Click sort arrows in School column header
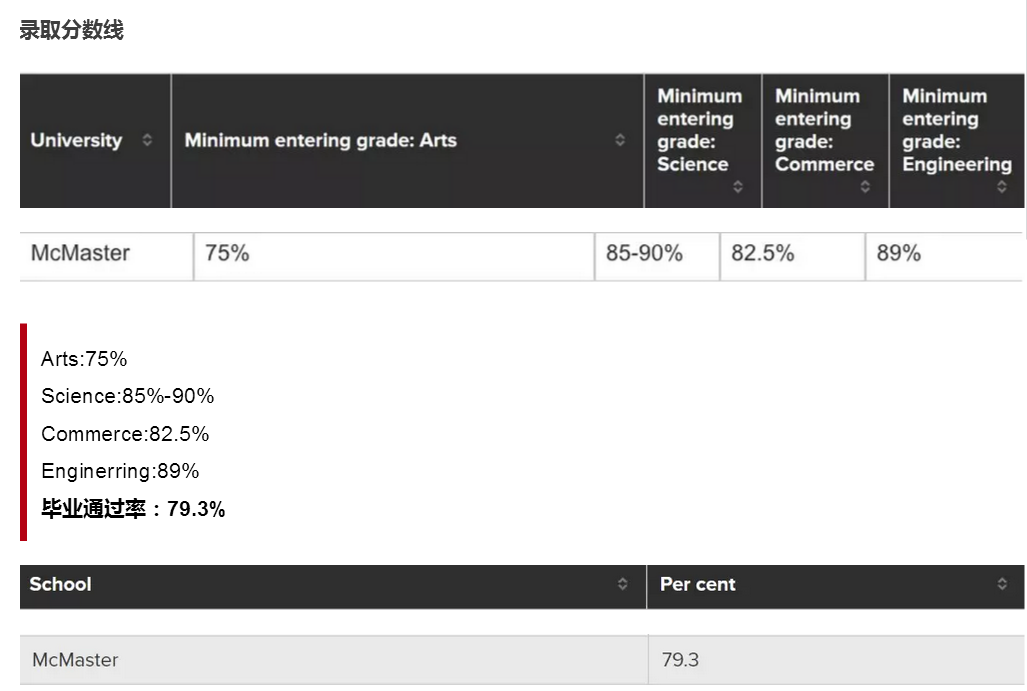The width and height of the screenshot is (1027, 691). pos(623,585)
